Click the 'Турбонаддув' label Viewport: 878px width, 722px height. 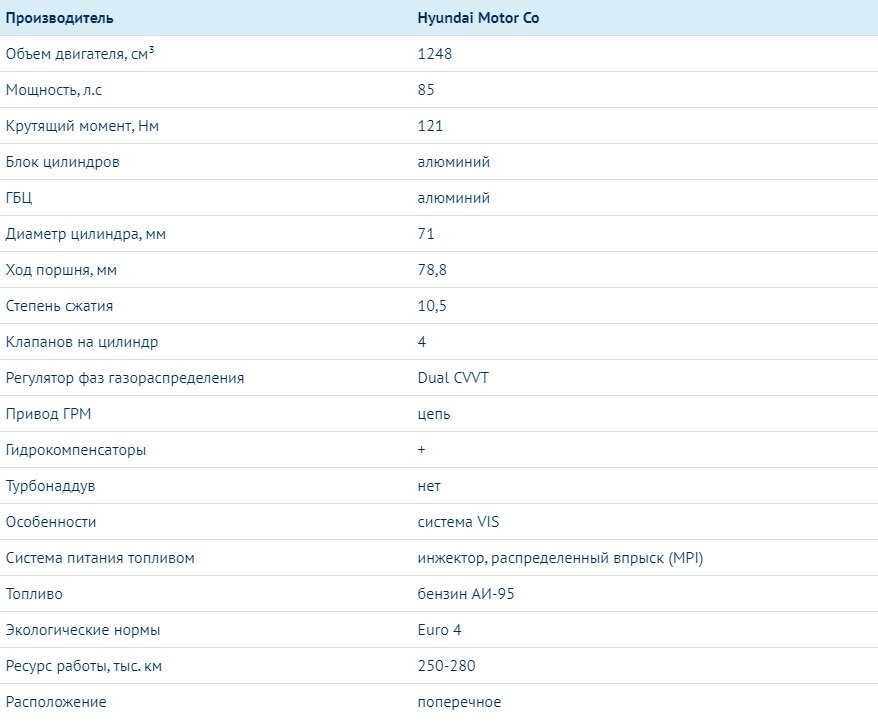50,486
